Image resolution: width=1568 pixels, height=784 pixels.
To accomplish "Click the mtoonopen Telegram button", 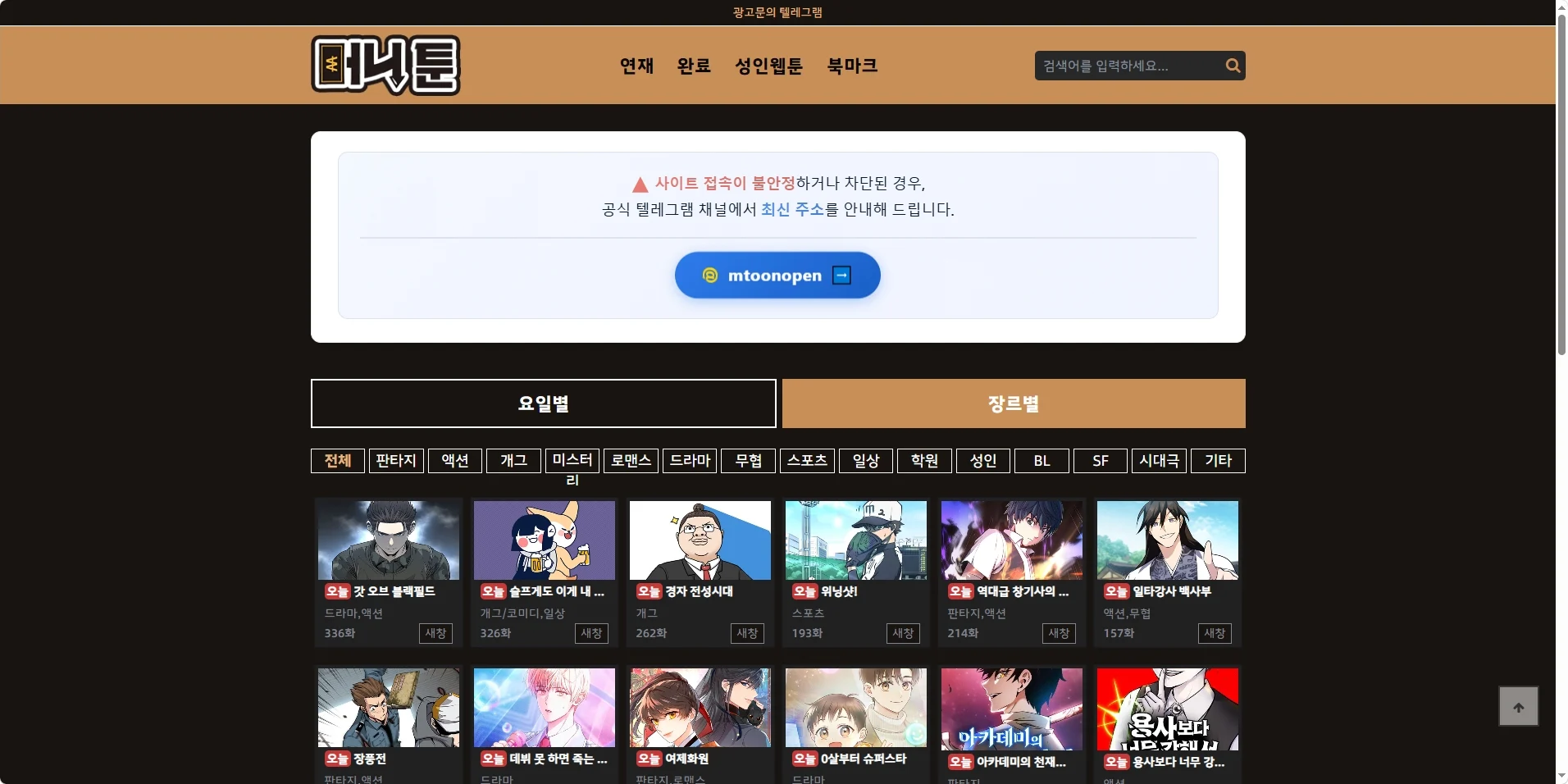I will (777, 276).
